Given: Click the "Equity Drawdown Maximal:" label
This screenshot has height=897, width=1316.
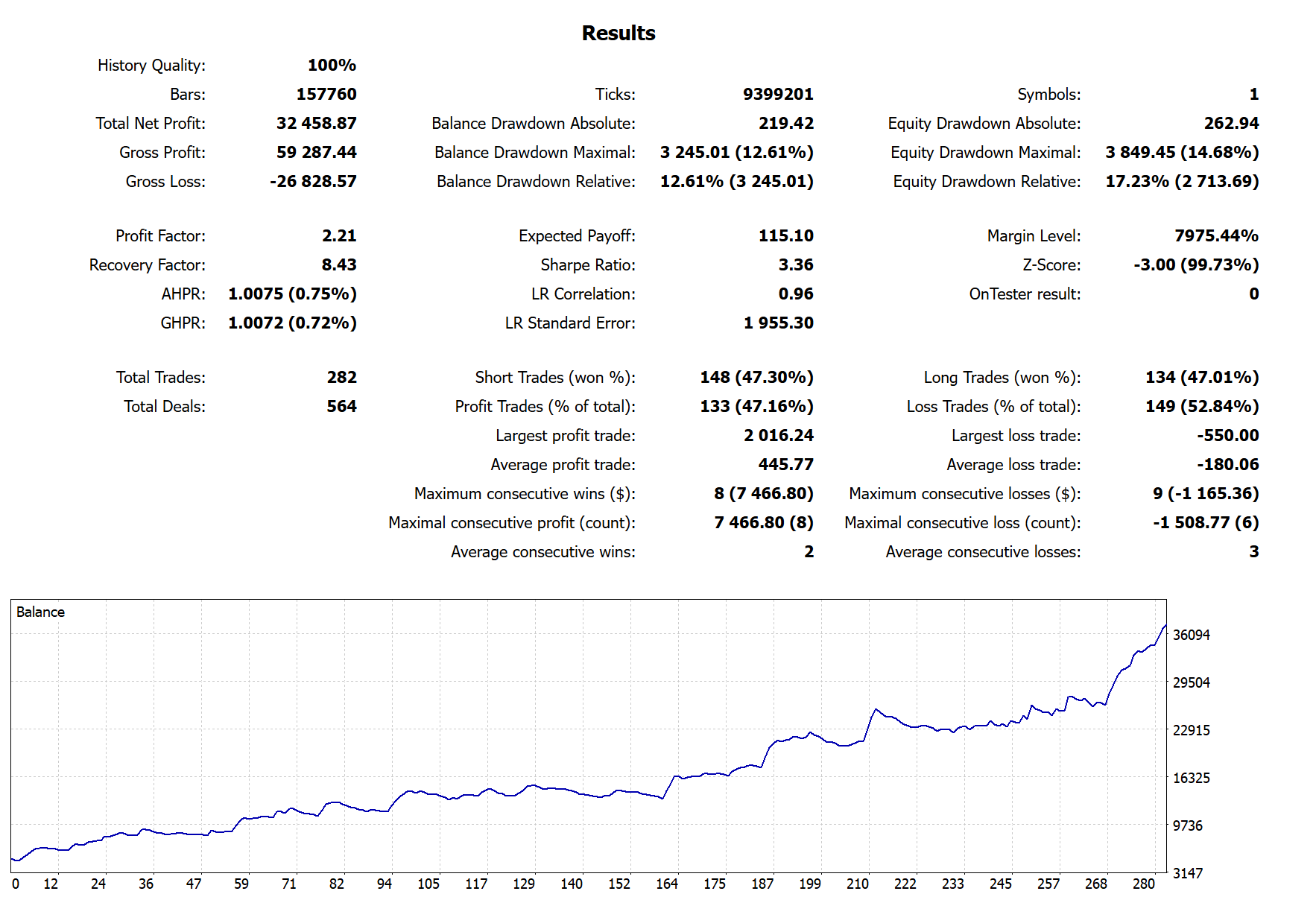Looking at the screenshot, I should pos(985,153).
